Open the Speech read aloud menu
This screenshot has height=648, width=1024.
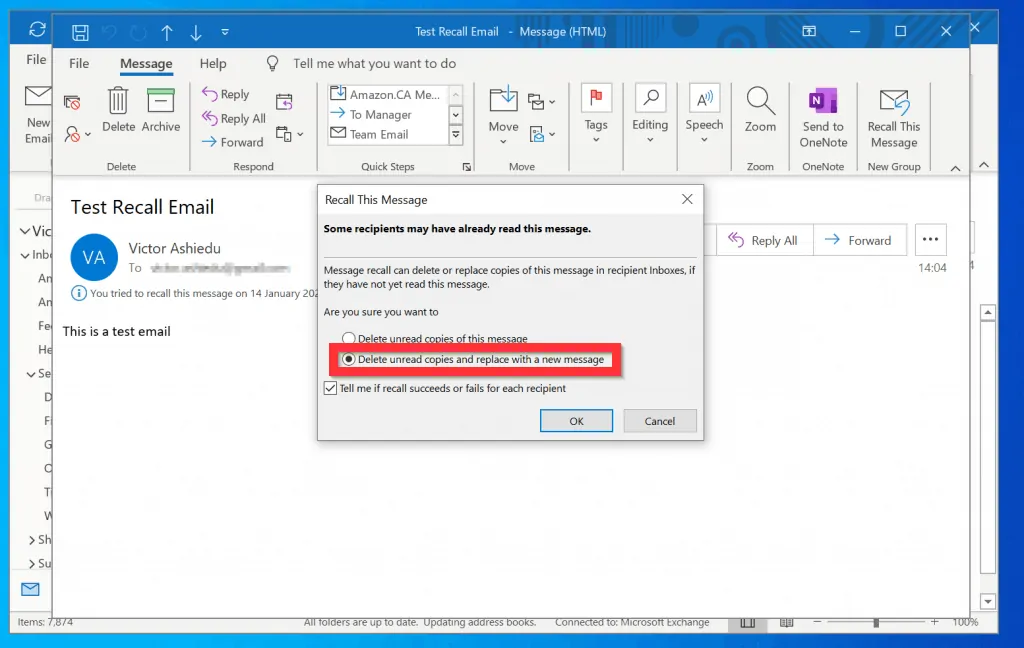point(704,114)
